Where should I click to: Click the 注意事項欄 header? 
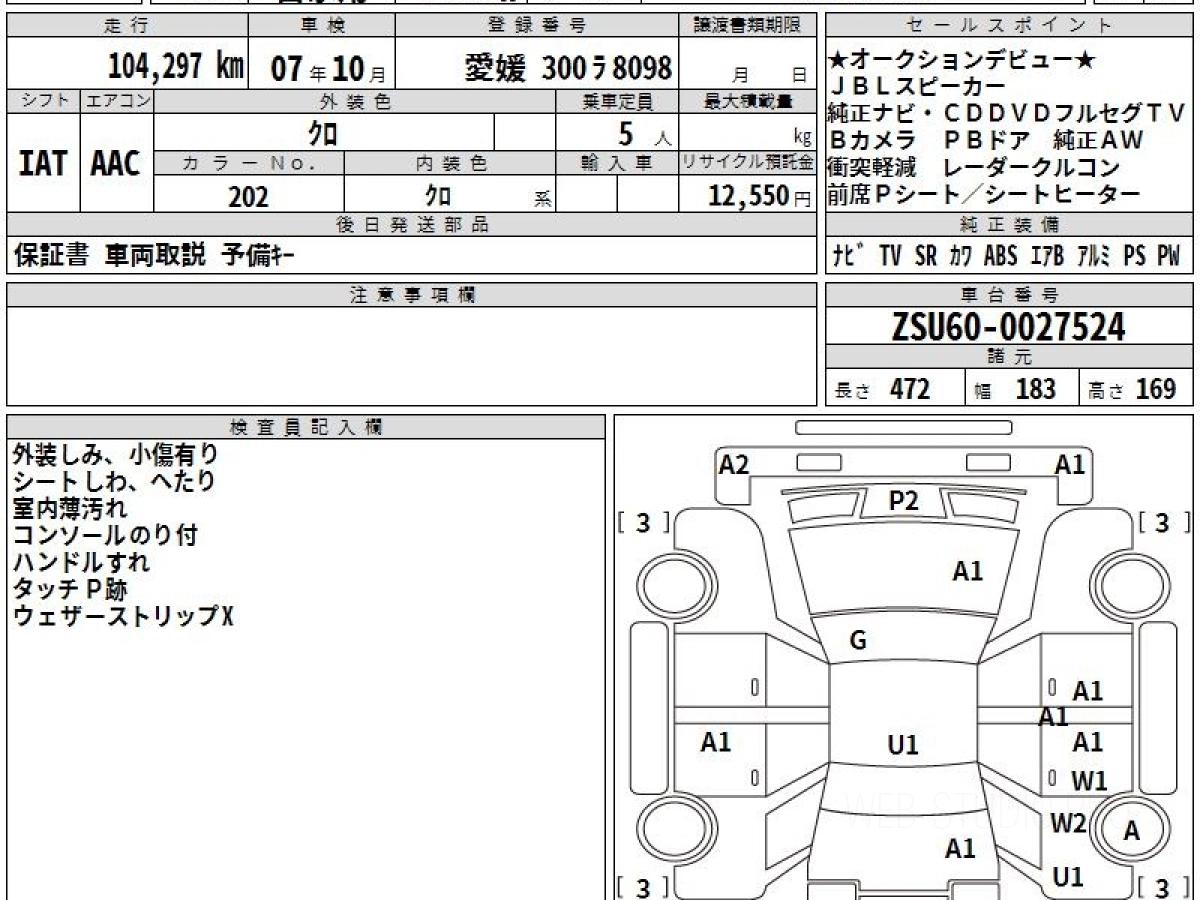tap(412, 295)
